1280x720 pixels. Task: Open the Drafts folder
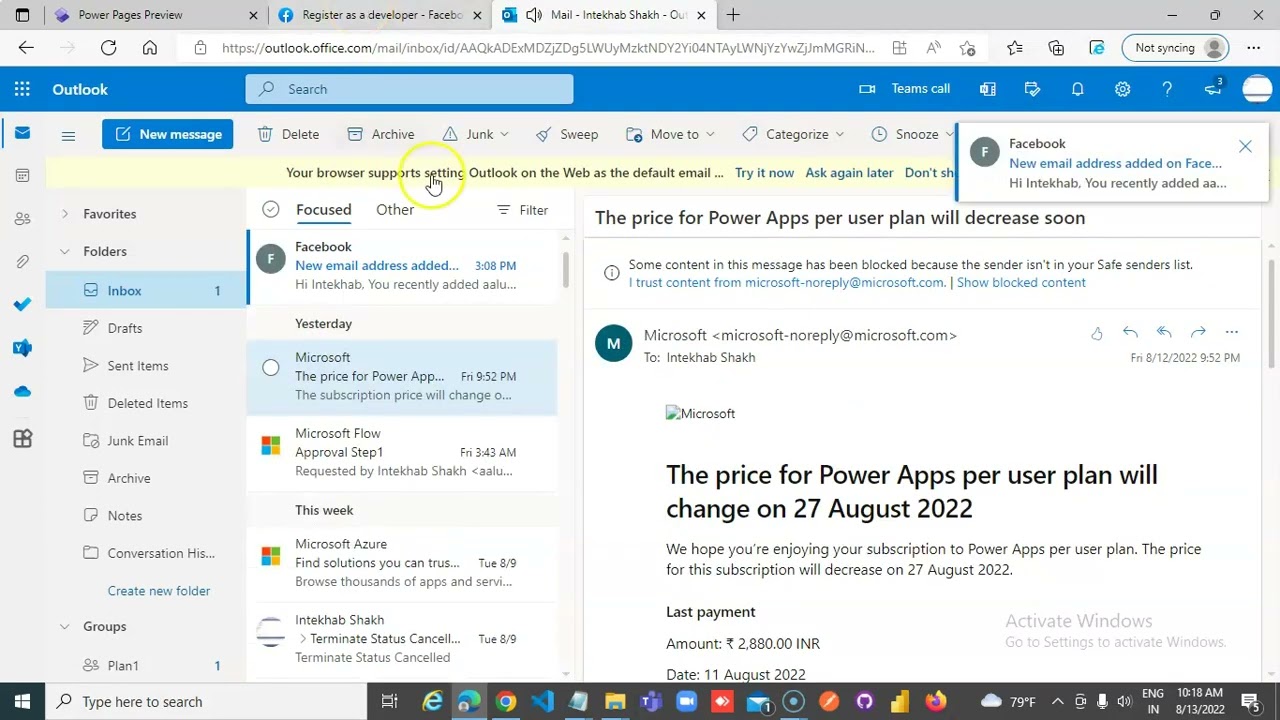point(146,328)
